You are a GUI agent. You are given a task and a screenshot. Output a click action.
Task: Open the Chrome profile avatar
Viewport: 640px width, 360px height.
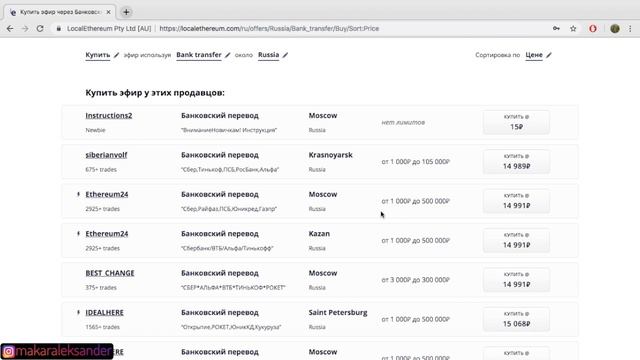coord(615,29)
